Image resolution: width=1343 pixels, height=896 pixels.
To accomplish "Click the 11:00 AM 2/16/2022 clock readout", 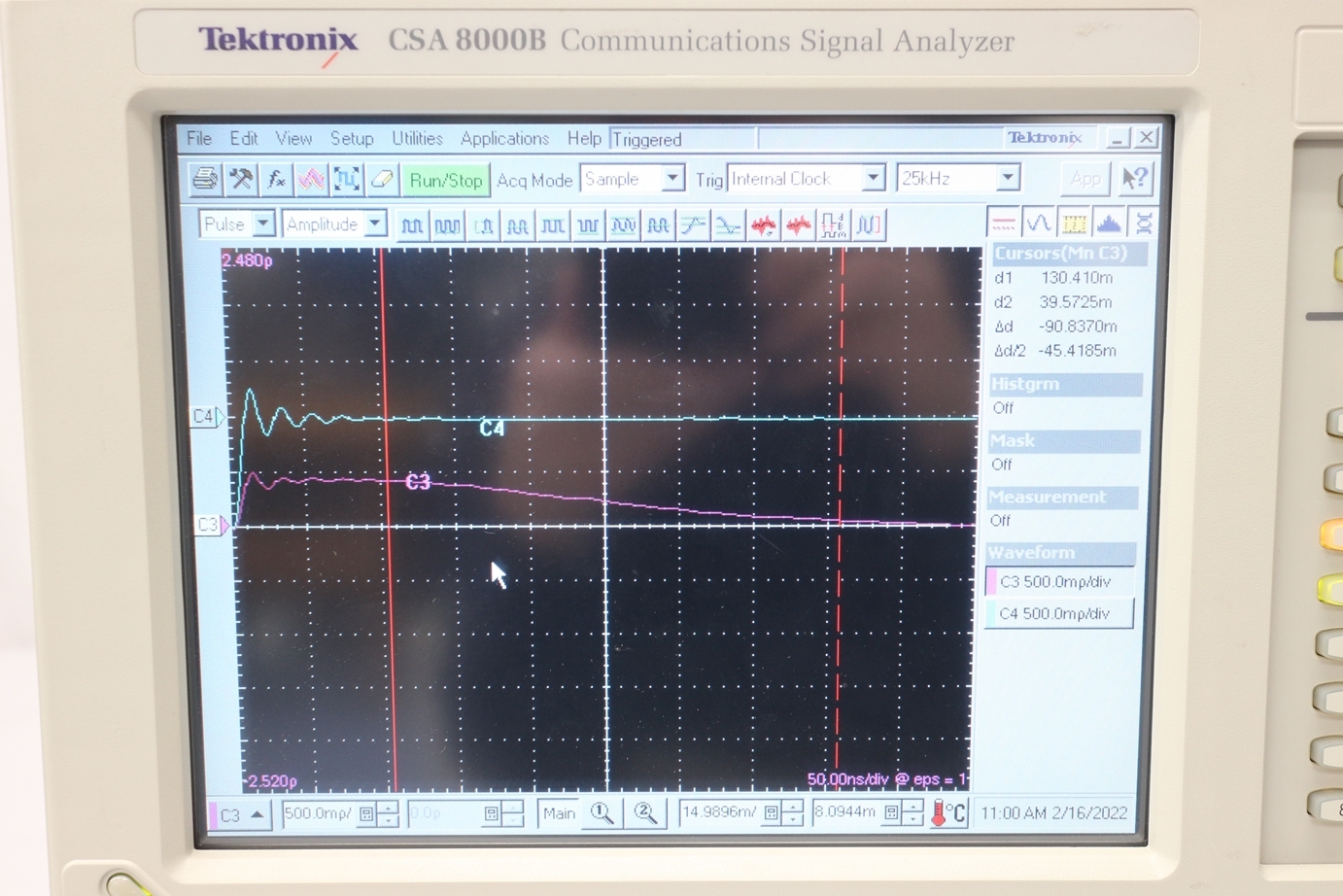I will (1053, 812).
